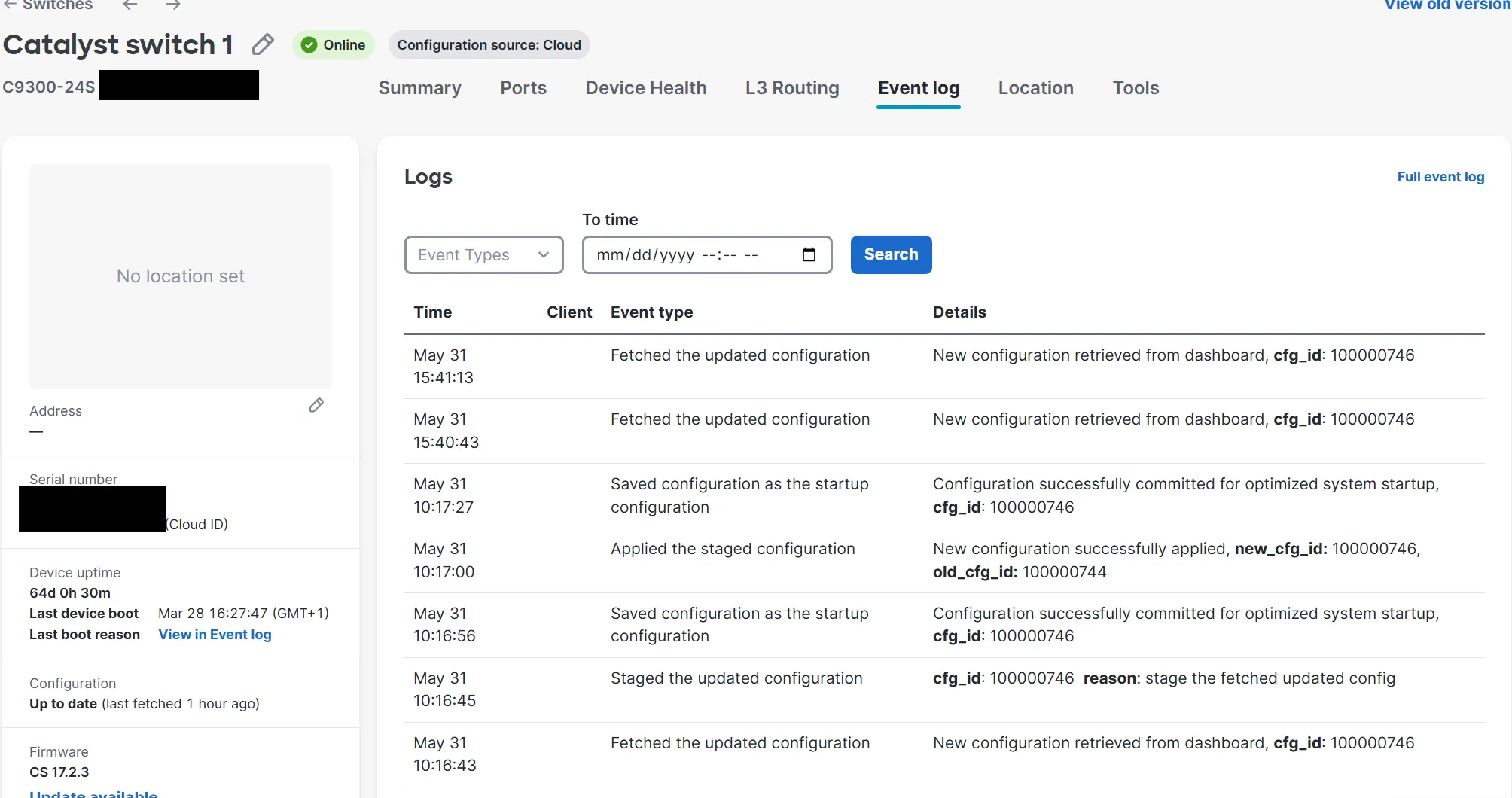1512x798 pixels.
Task: Select the May 31 10:17:27 log timestamp
Action: click(444, 495)
